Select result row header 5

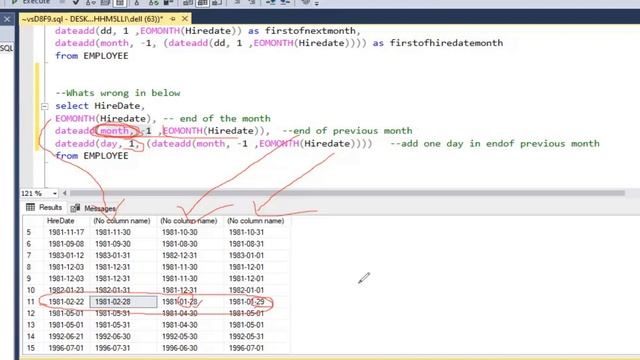pos(29,232)
